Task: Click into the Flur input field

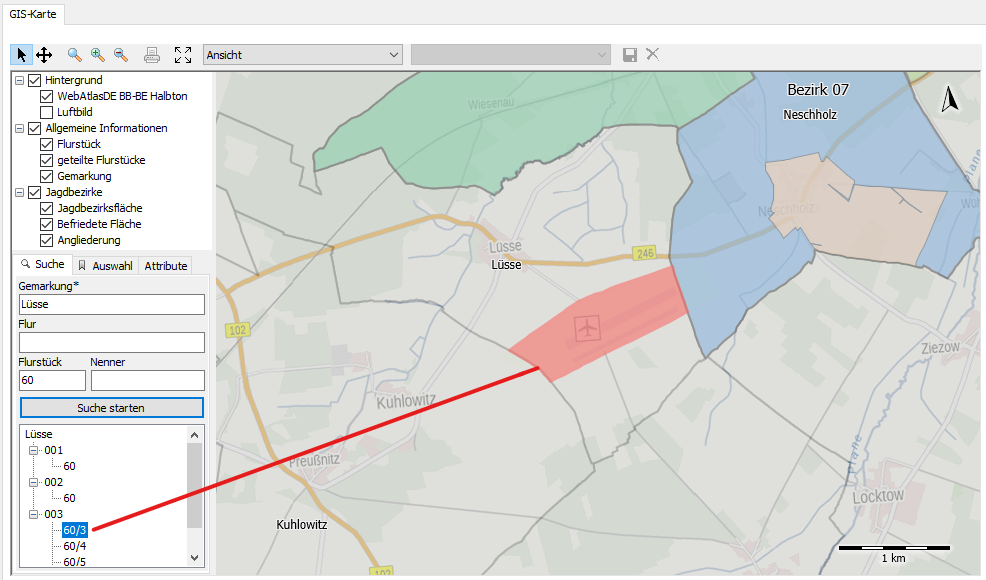Action: (x=111, y=343)
